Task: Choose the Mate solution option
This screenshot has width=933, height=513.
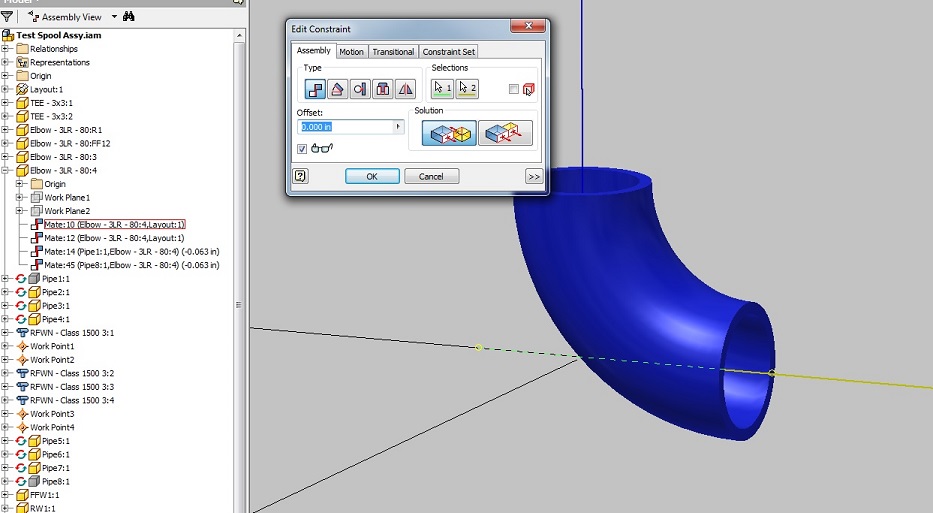Action: point(449,133)
